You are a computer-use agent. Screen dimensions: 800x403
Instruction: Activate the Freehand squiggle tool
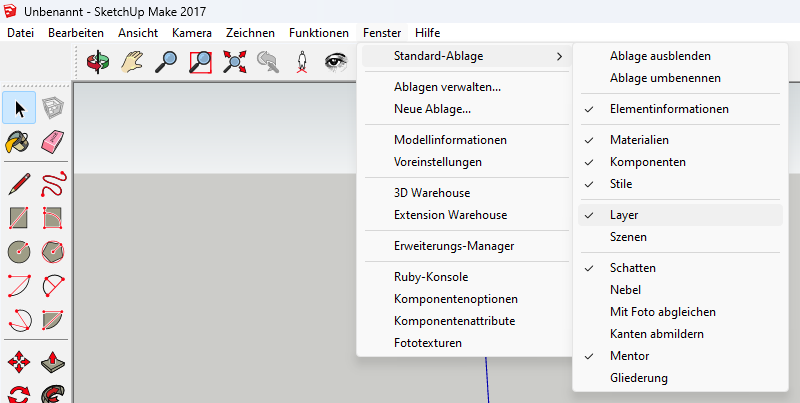point(54,184)
